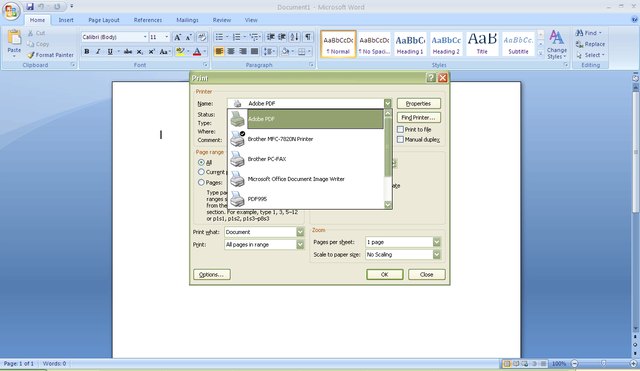Image resolution: width=640 pixels, height=371 pixels.
Task: Increase paragraph indent
Action: (x=282, y=37)
